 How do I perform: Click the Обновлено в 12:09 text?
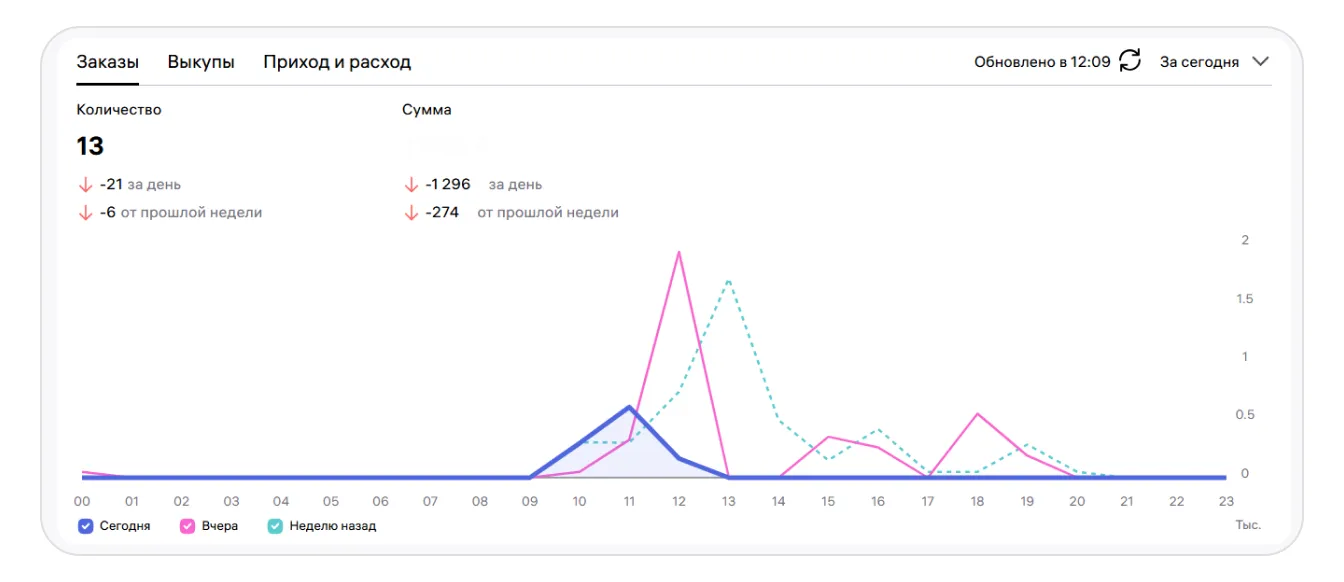coord(1042,62)
